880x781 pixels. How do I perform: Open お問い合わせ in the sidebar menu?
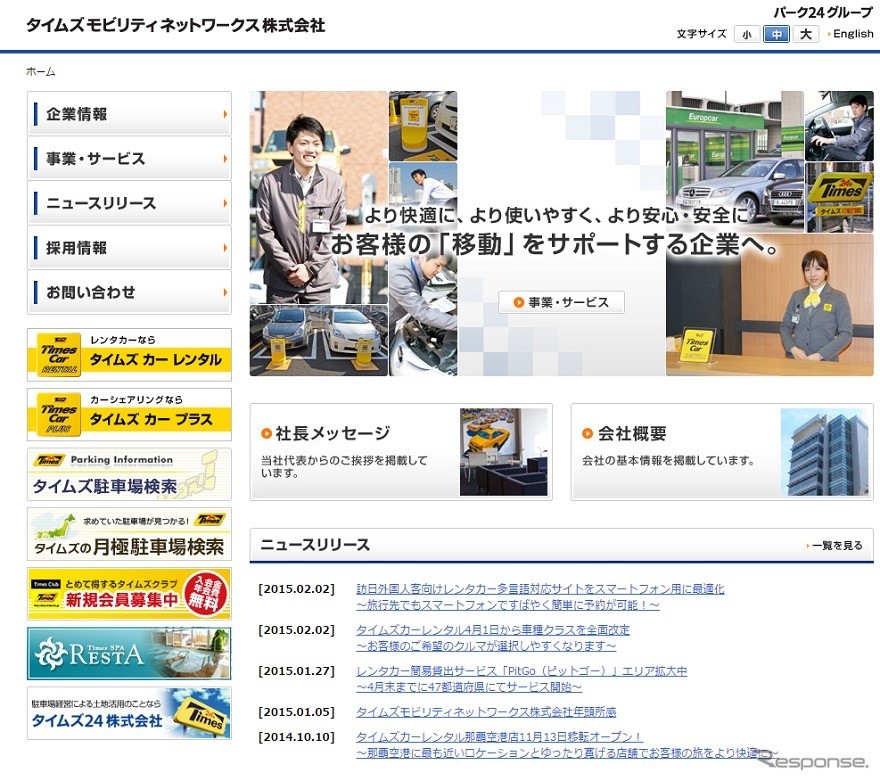pyautogui.click(x=90, y=292)
